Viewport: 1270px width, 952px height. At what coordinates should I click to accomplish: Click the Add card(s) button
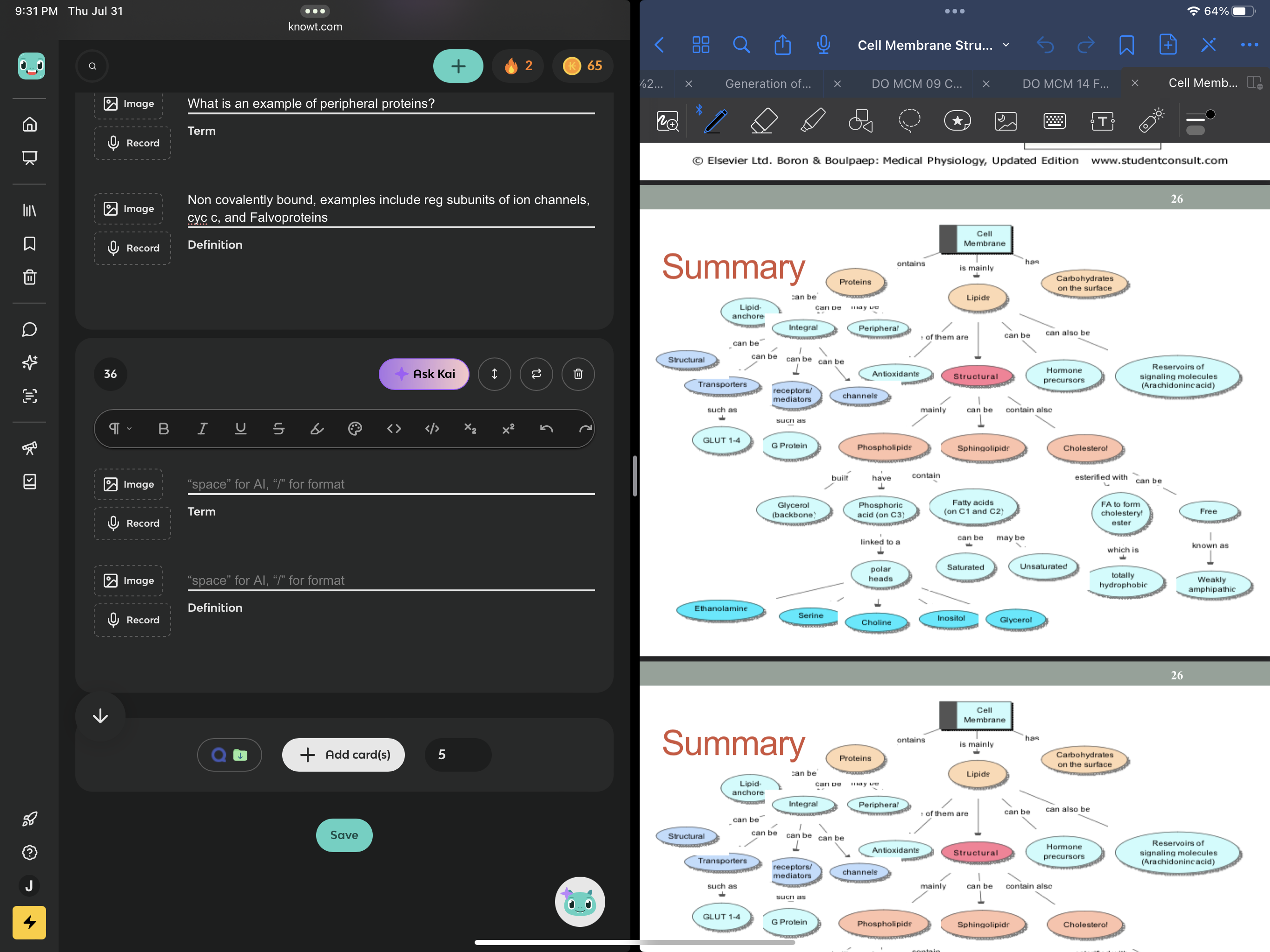click(344, 754)
